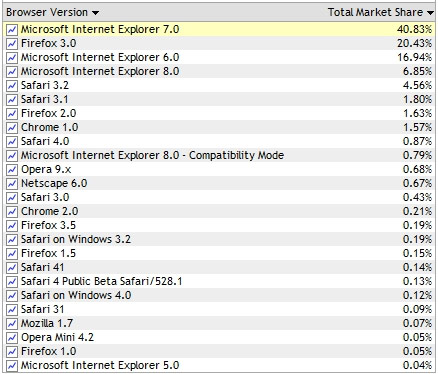The height and width of the screenshot is (374, 438).
Task: Select the Microsoft Internet Explorer 7.0 row label
Action: pyautogui.click(x=100, y=29)
